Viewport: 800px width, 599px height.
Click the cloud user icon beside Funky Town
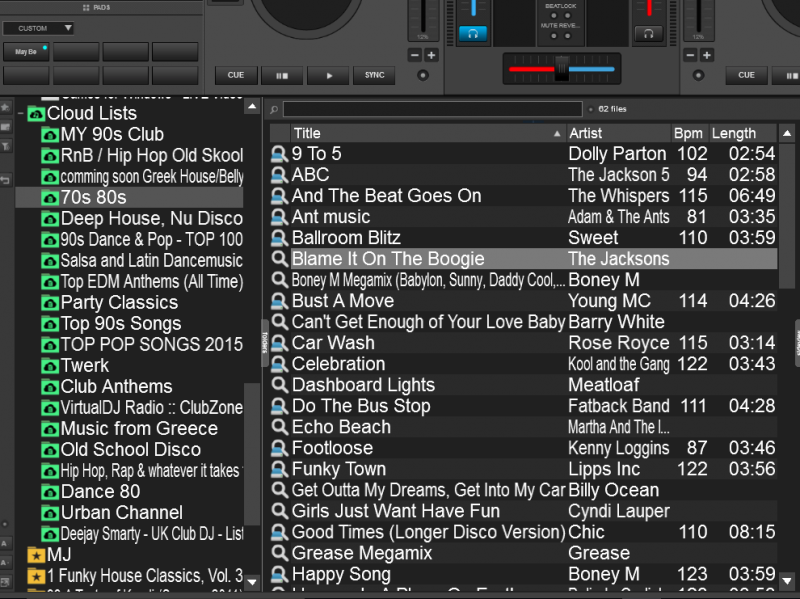[279, 469]
